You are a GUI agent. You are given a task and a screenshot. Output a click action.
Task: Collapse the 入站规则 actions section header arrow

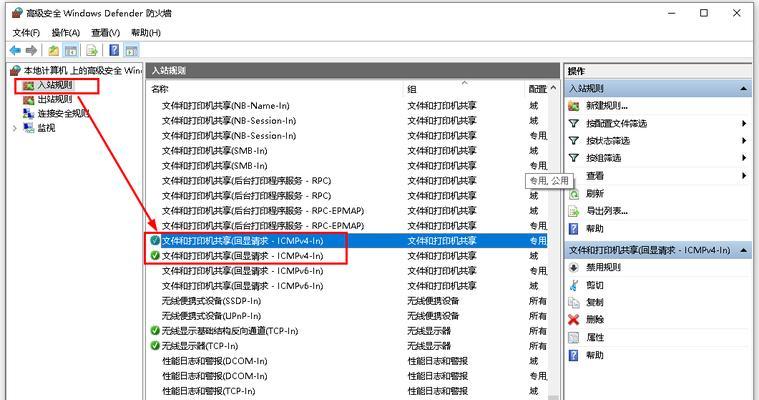pyautogui.click(x=743, y=89)
